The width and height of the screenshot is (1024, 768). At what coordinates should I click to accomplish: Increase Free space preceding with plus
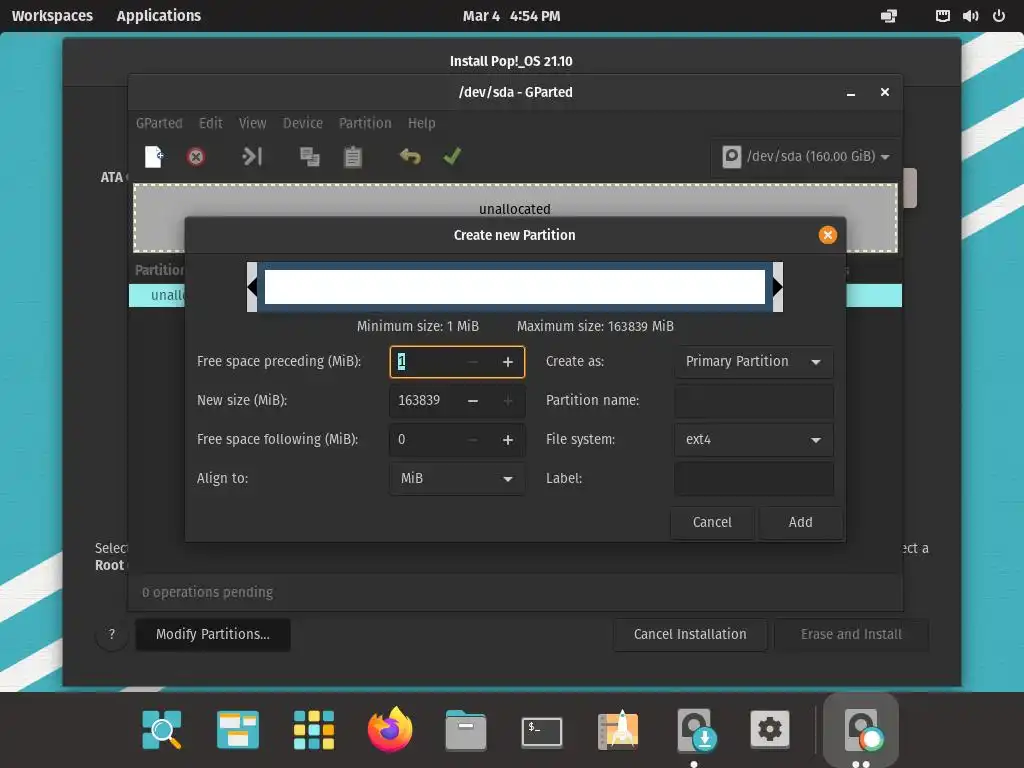(x=507, y=362)
